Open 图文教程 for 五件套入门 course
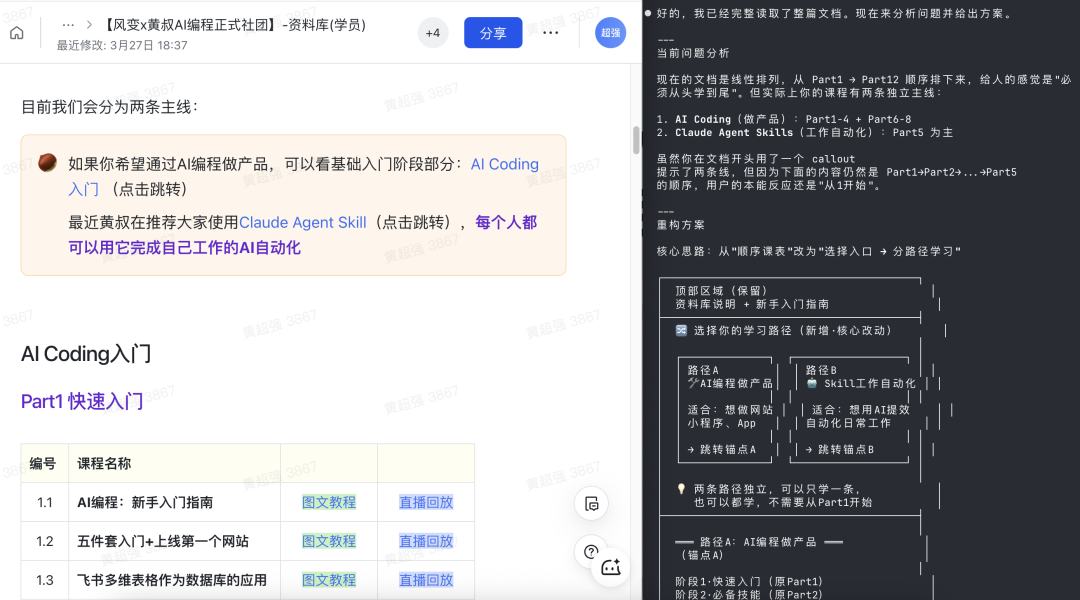The height and width of the screenshot is (600, 1080). pos(329,541)
